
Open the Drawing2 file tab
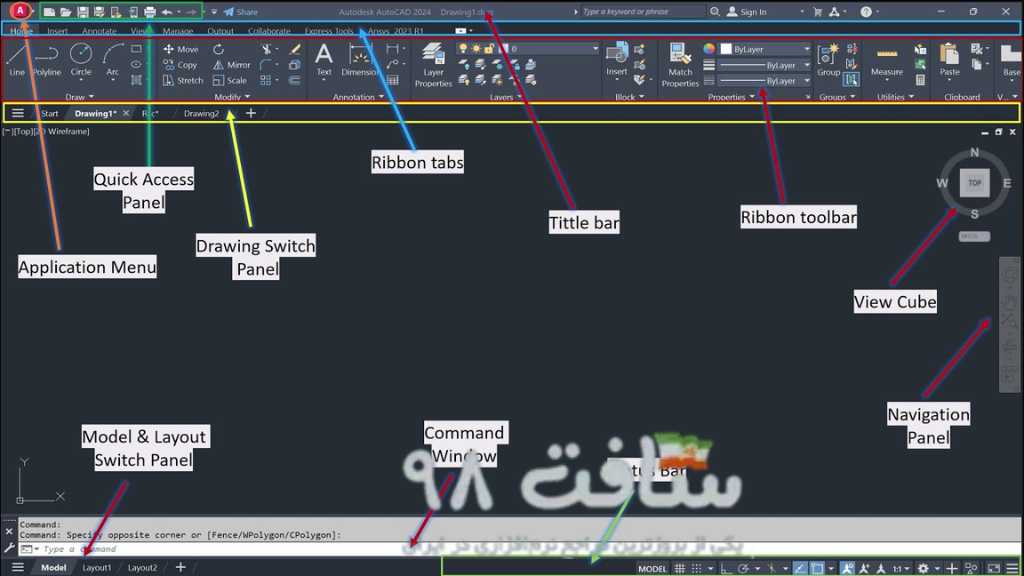point(201,113)
